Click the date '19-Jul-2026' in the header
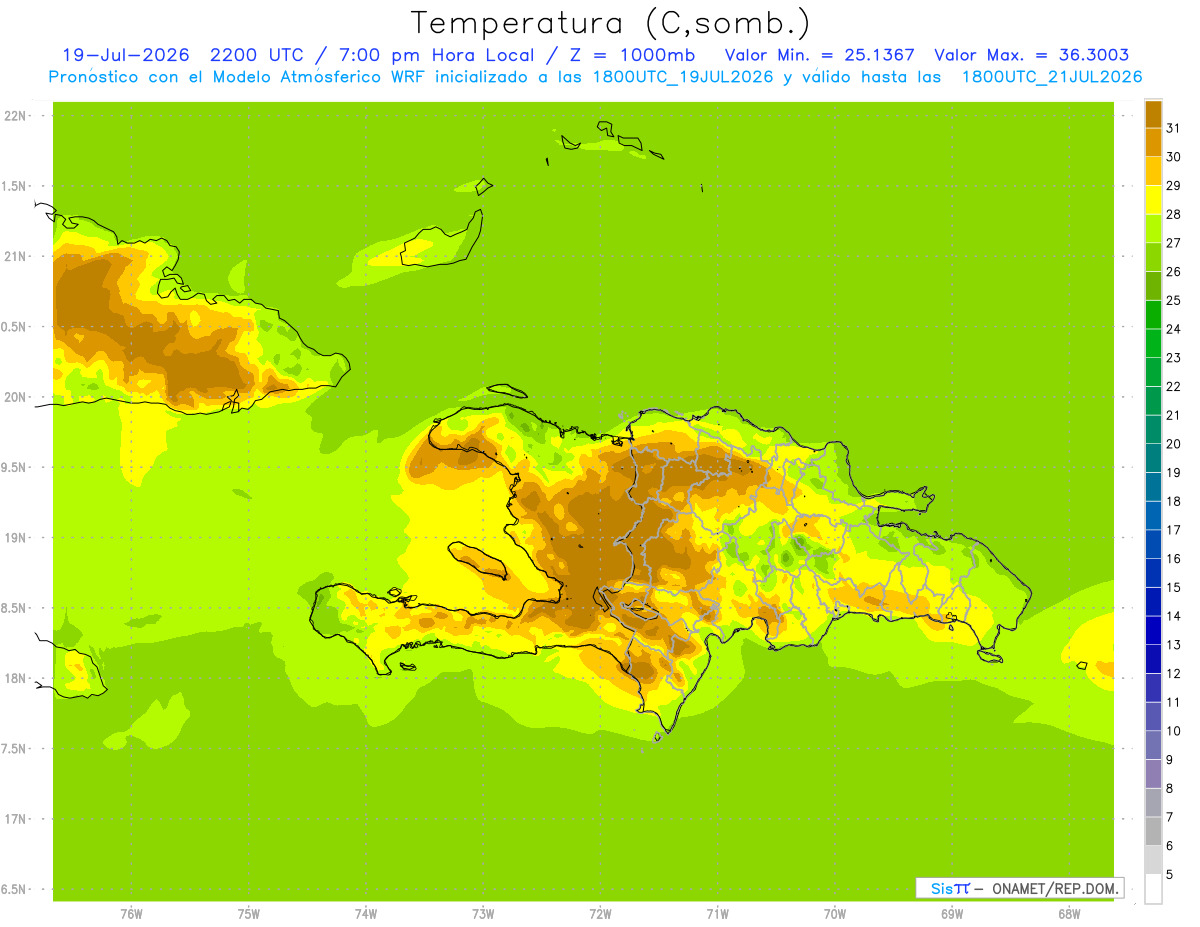The height and width of the screenshot is (927, 1200). pos(126,55)
